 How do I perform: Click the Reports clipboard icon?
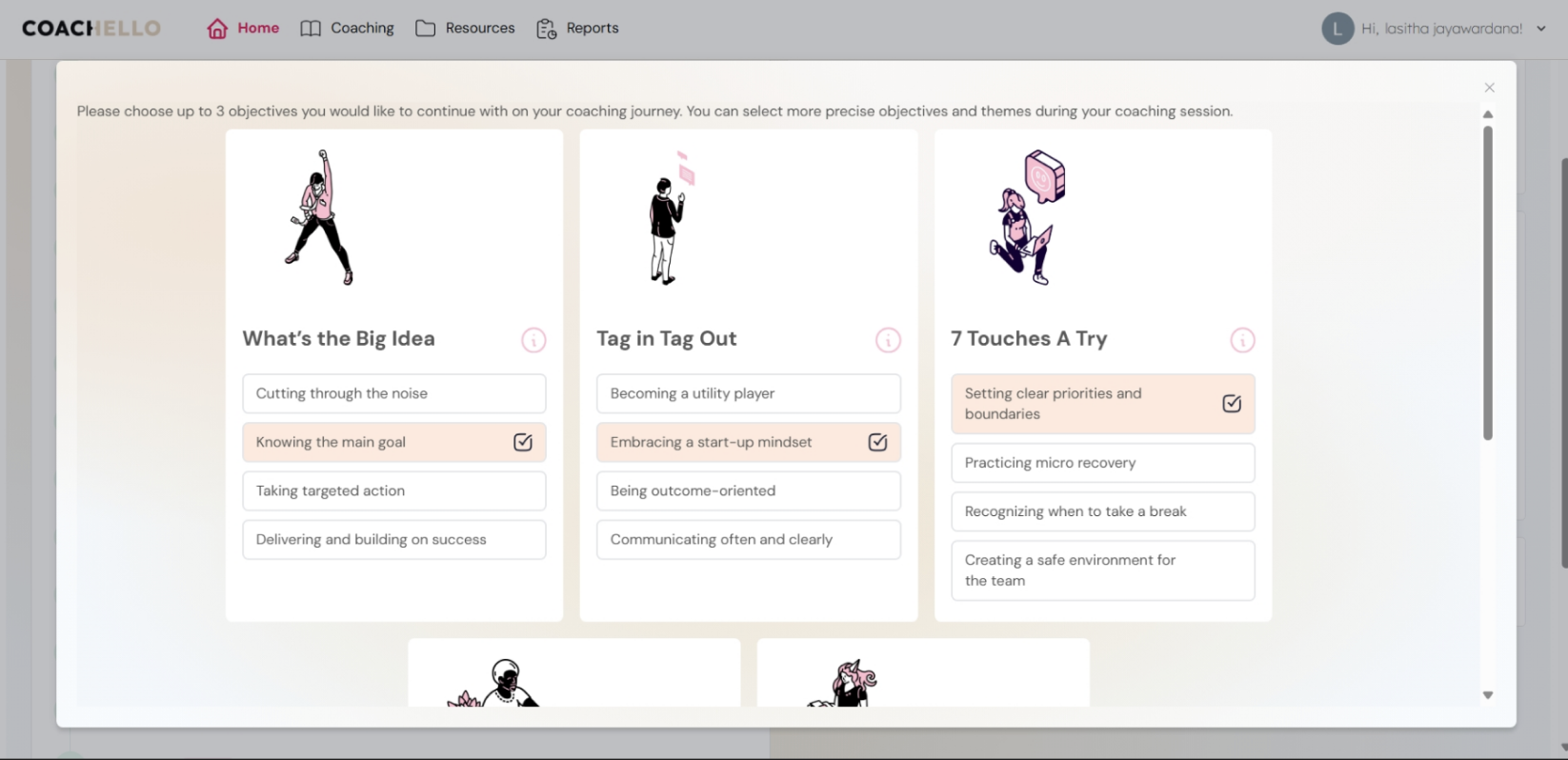pyautogui.click(x=546, y=29)
